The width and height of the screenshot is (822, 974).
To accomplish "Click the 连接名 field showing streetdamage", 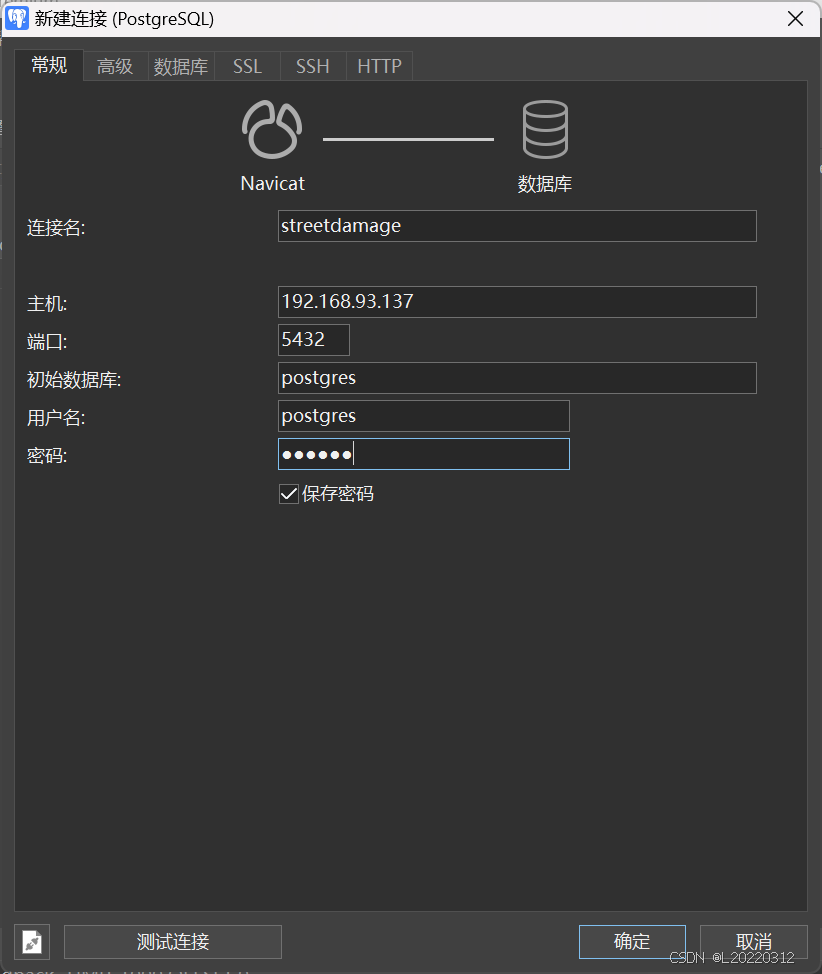I will [x=516, y=226].
